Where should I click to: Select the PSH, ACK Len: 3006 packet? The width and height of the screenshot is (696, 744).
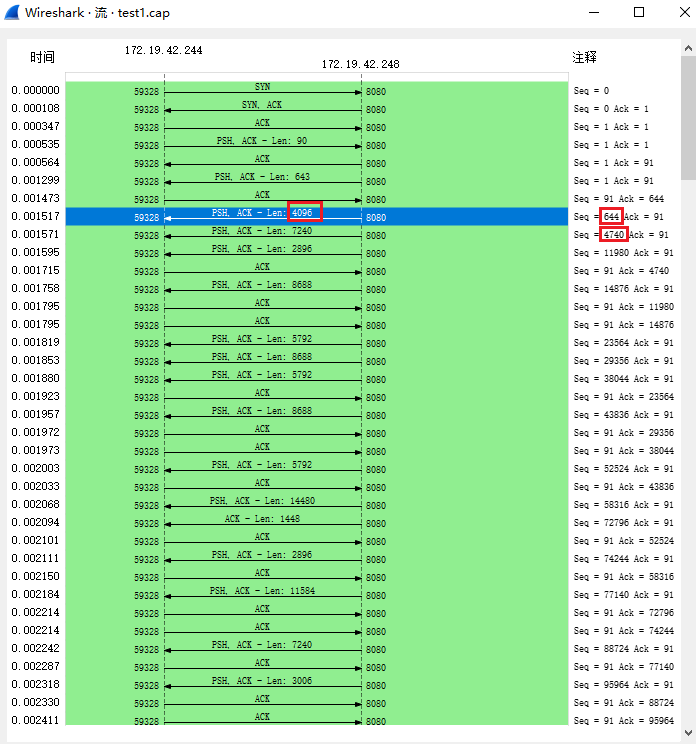(x=262, y=684)
